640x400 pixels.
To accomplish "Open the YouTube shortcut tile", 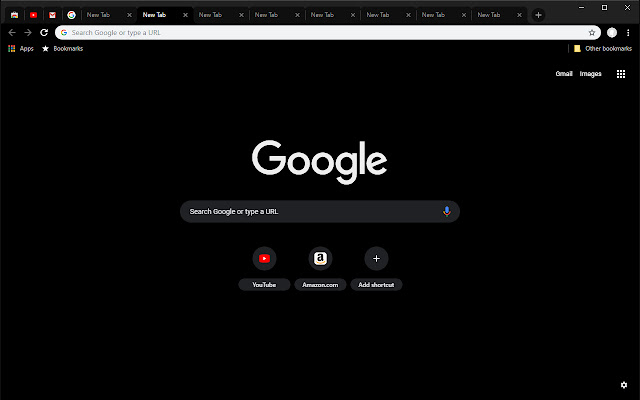I will pos(264,258).
